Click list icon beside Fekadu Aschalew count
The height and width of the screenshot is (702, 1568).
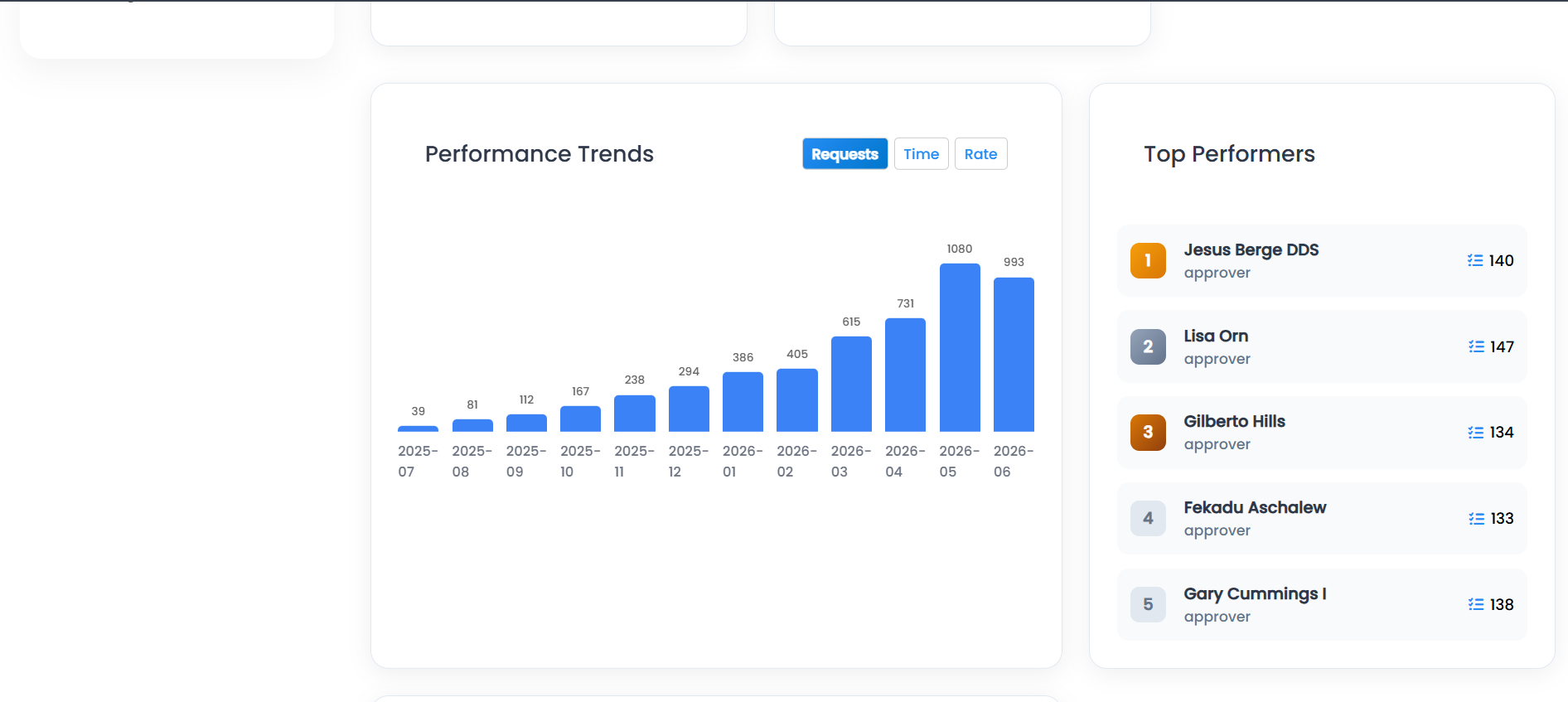[x=1476, y=519]
